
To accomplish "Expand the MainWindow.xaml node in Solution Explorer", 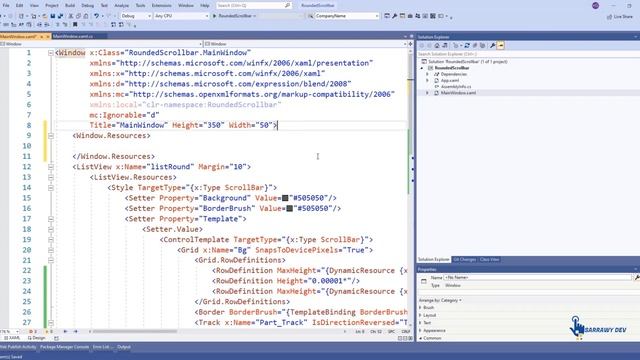I will [427, 93].
